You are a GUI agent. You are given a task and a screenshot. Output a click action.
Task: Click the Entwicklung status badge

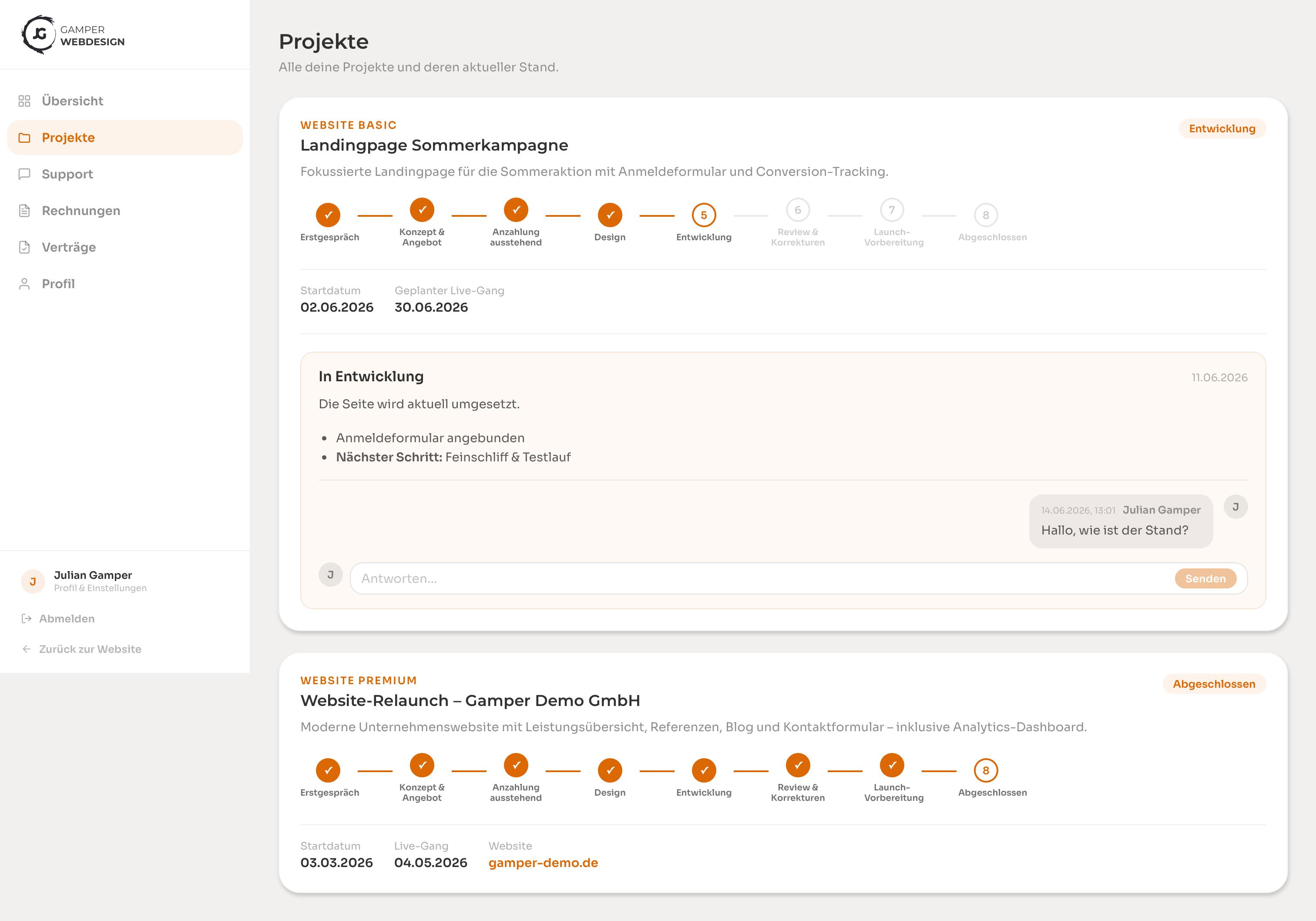[x=1222, y=128]
